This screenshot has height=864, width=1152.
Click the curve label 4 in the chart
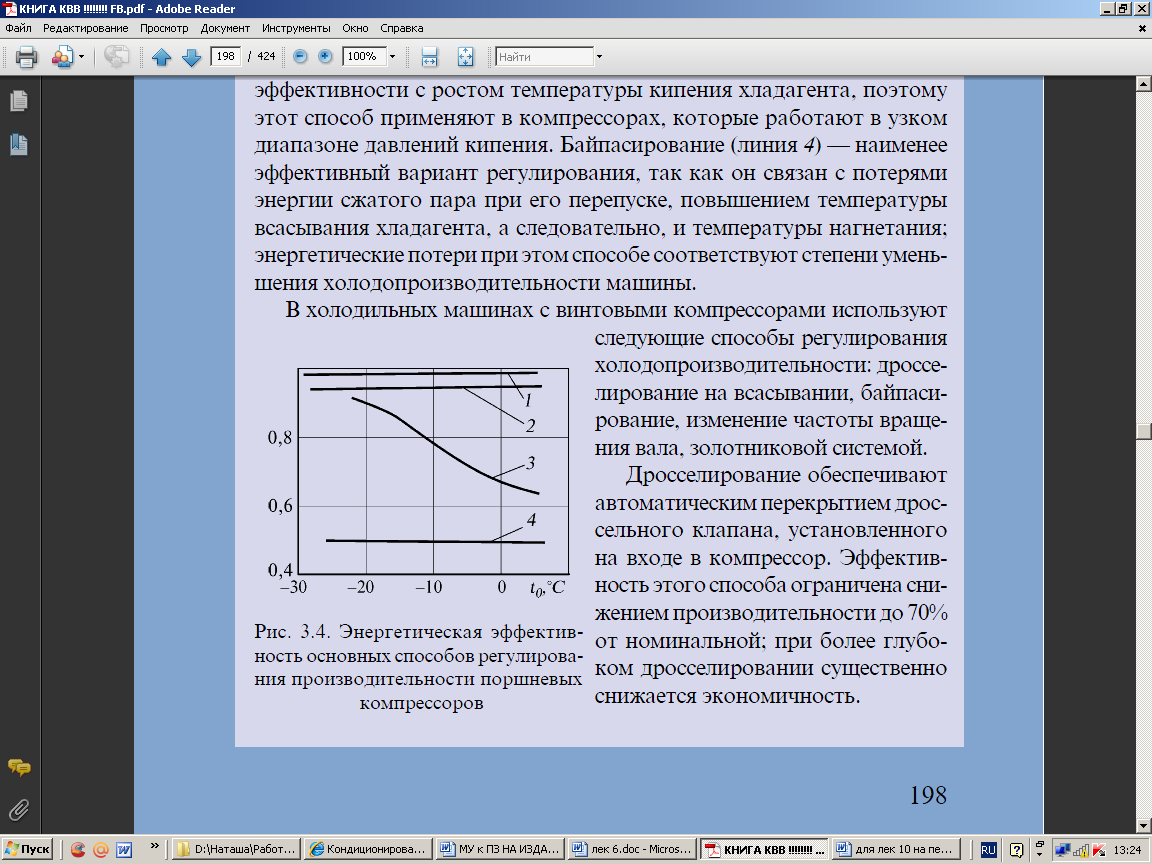(531, 519)
